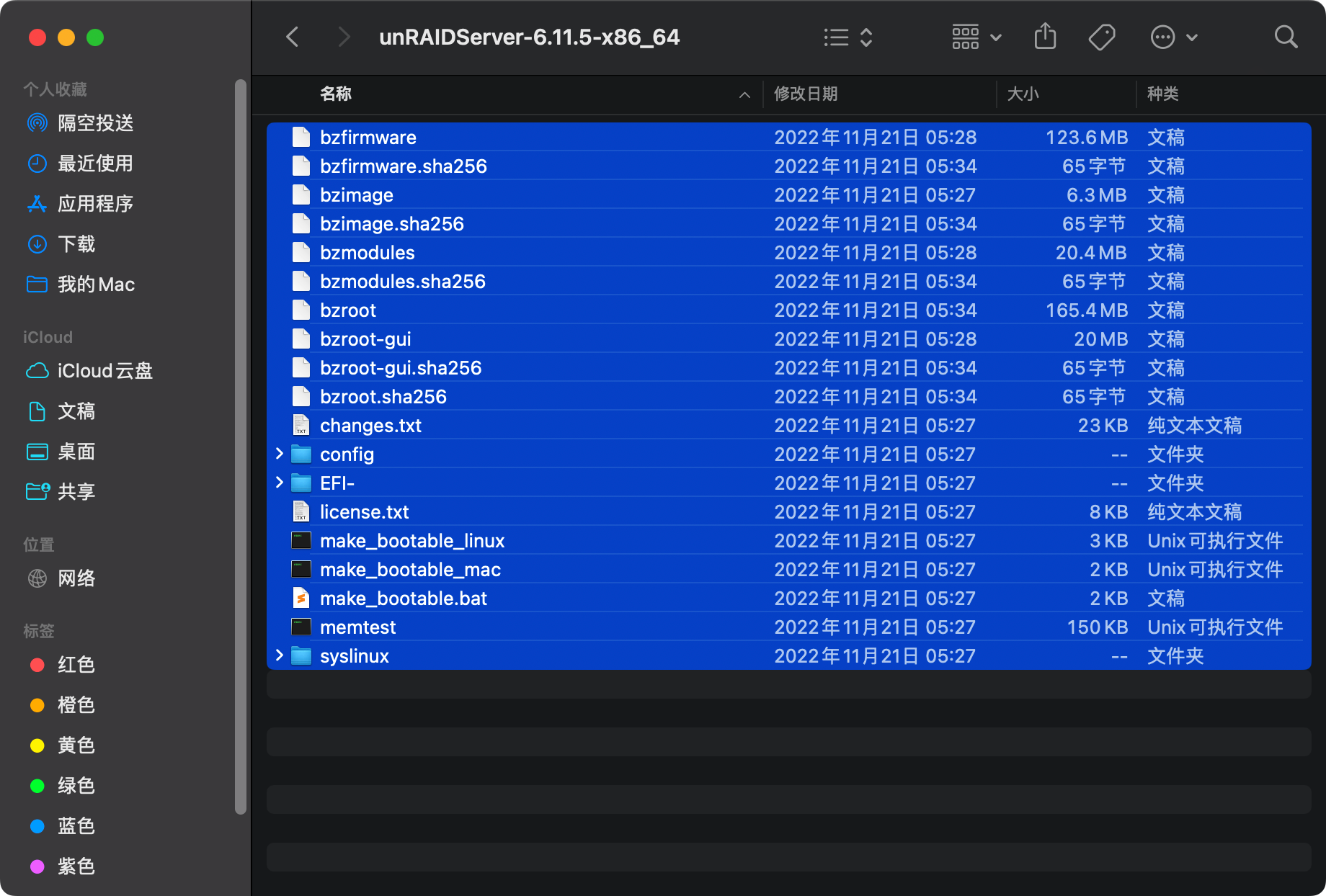
Task: Select the 绿色 tag dot
Action: pyautogui.click(x=37, y=786)
